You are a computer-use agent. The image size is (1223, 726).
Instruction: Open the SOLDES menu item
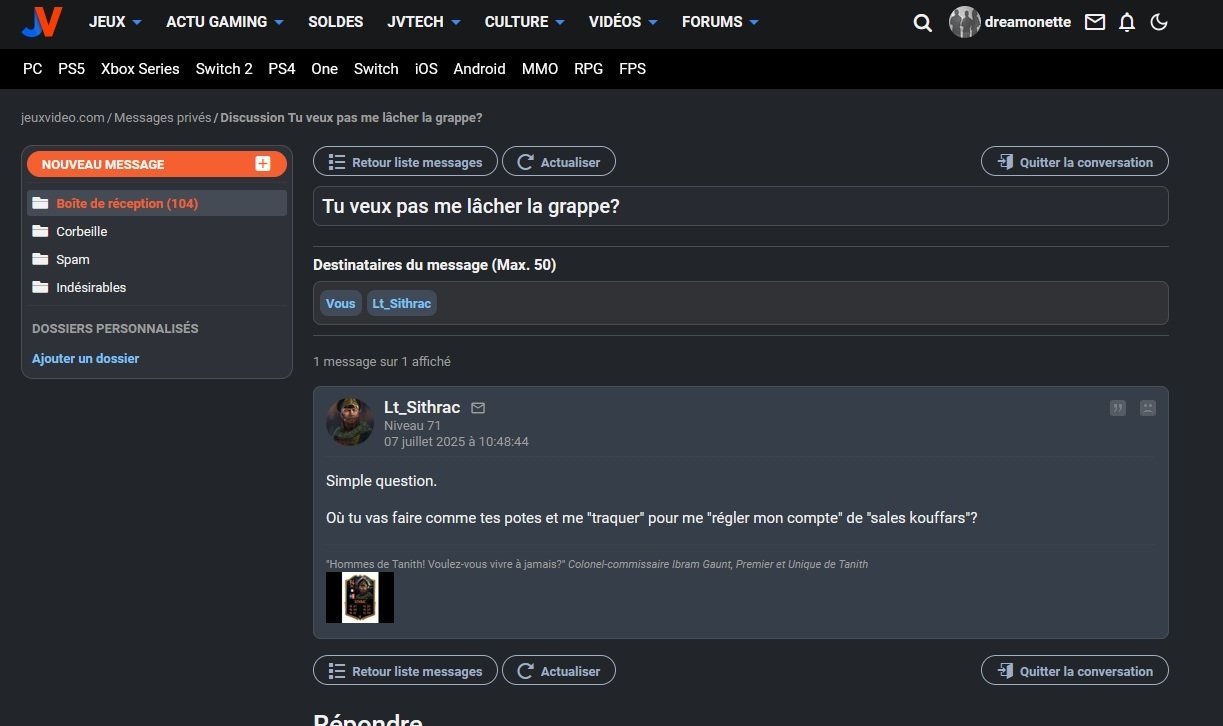[x=335, y=22]
